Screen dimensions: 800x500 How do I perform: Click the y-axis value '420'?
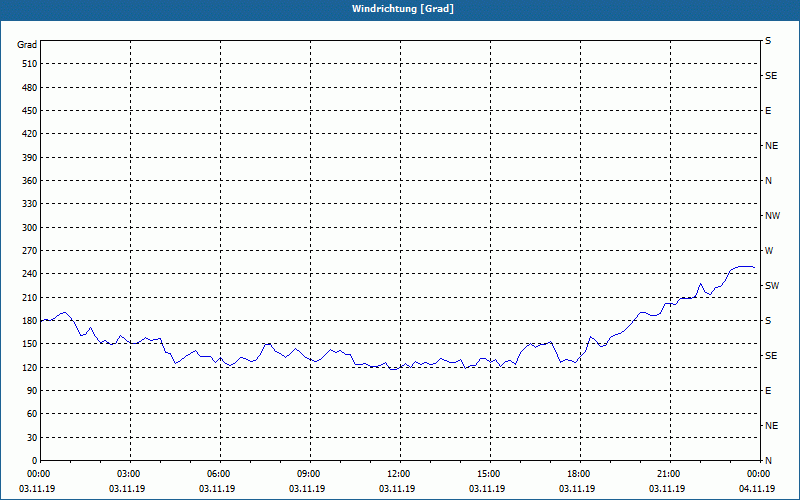pos(30,134)
